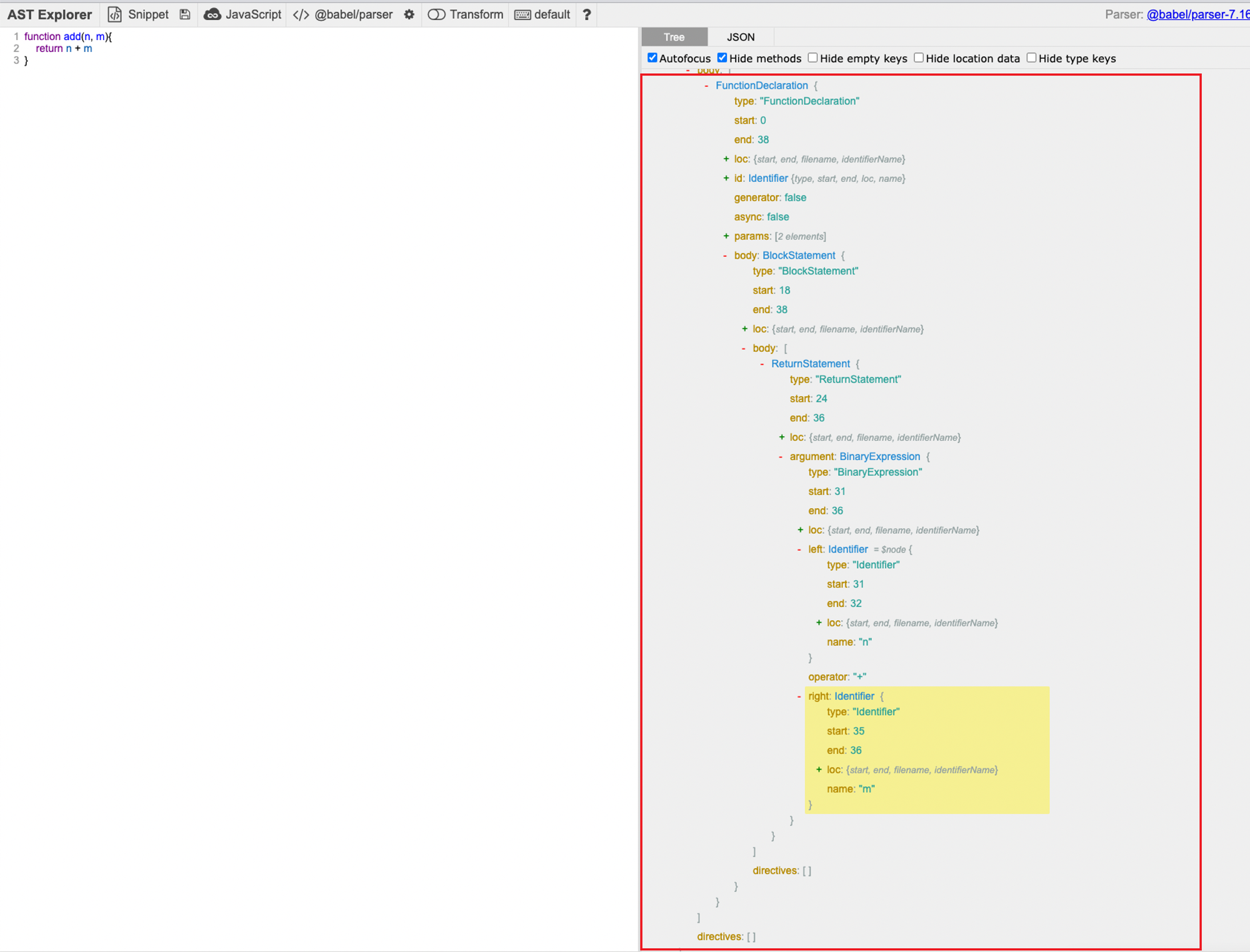Click the start: 24 value

821,399
